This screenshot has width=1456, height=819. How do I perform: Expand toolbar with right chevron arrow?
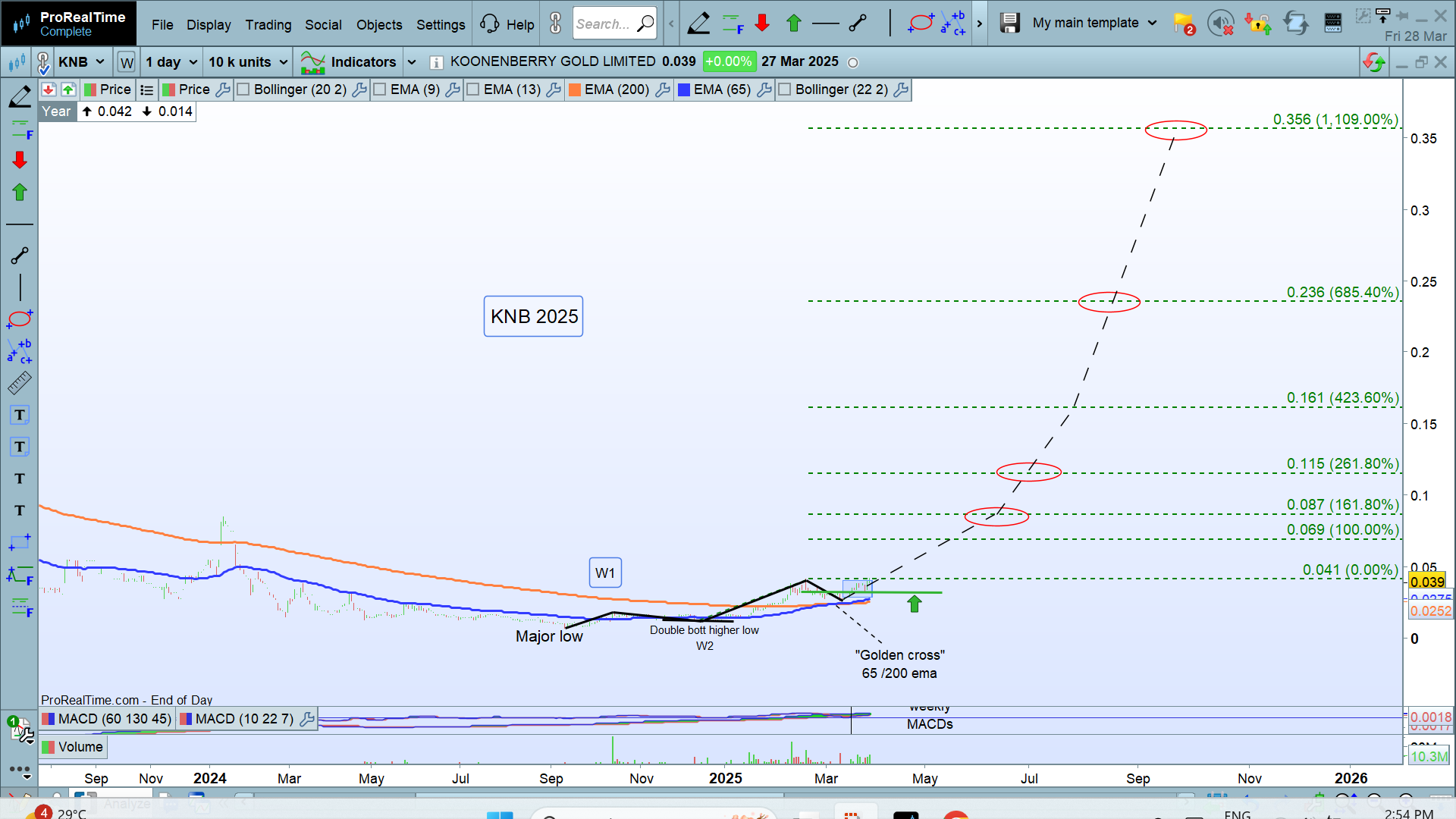point(979,24)
